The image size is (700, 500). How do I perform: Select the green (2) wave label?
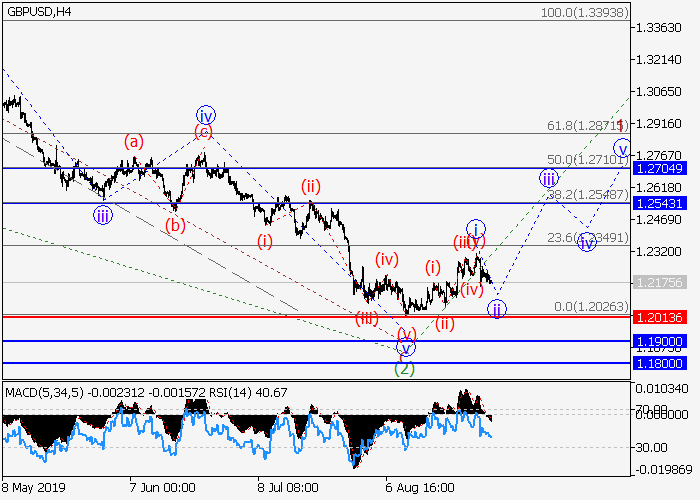(x=404, y=367)
